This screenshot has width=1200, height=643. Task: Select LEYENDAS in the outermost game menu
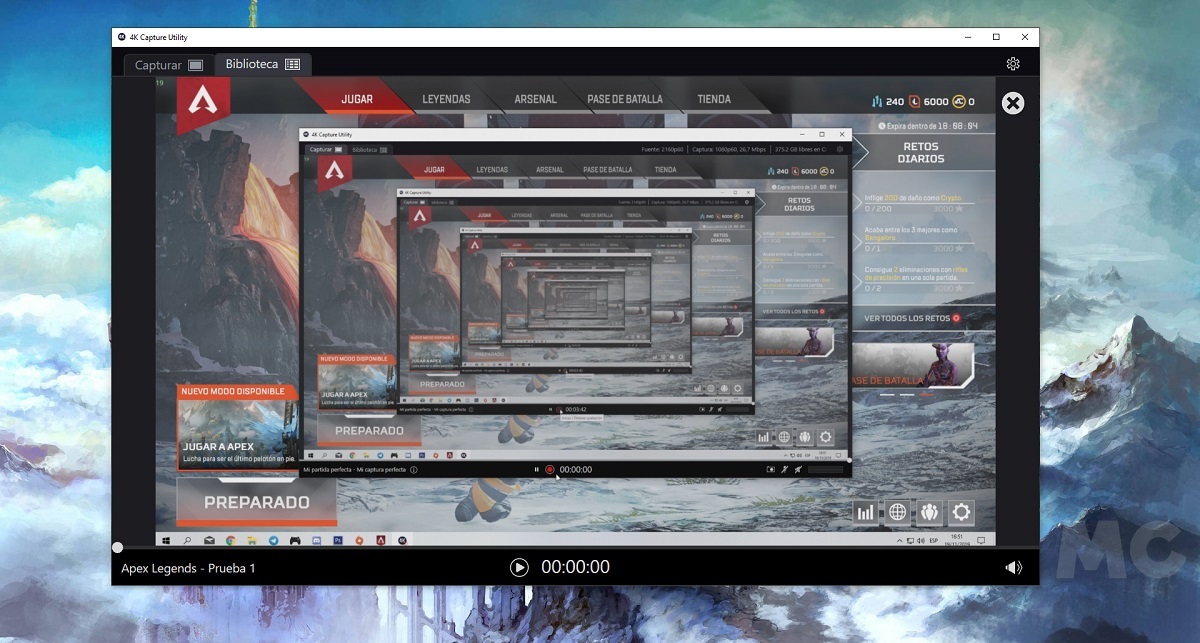446,99
